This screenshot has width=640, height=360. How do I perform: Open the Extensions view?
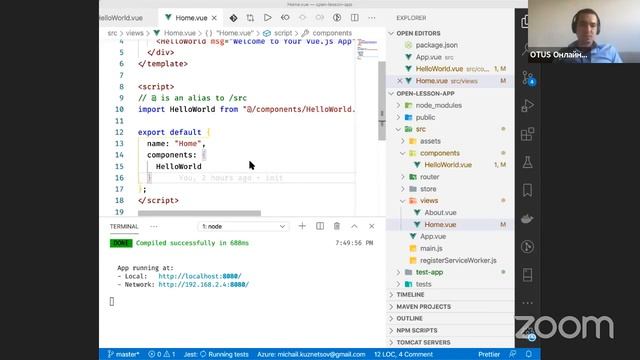click(x=527, y=134)
